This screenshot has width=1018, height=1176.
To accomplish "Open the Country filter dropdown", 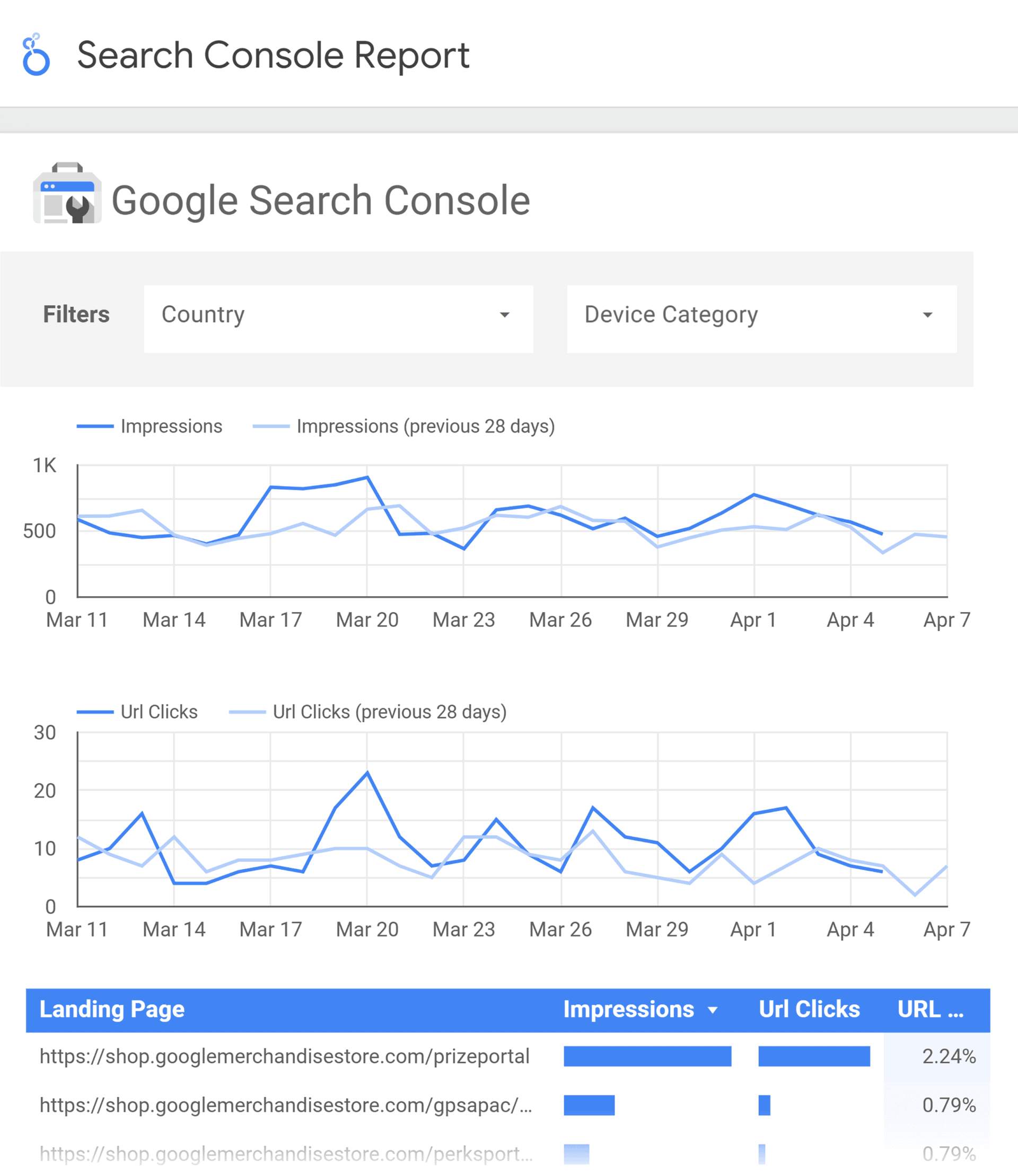I will point(339,319).
